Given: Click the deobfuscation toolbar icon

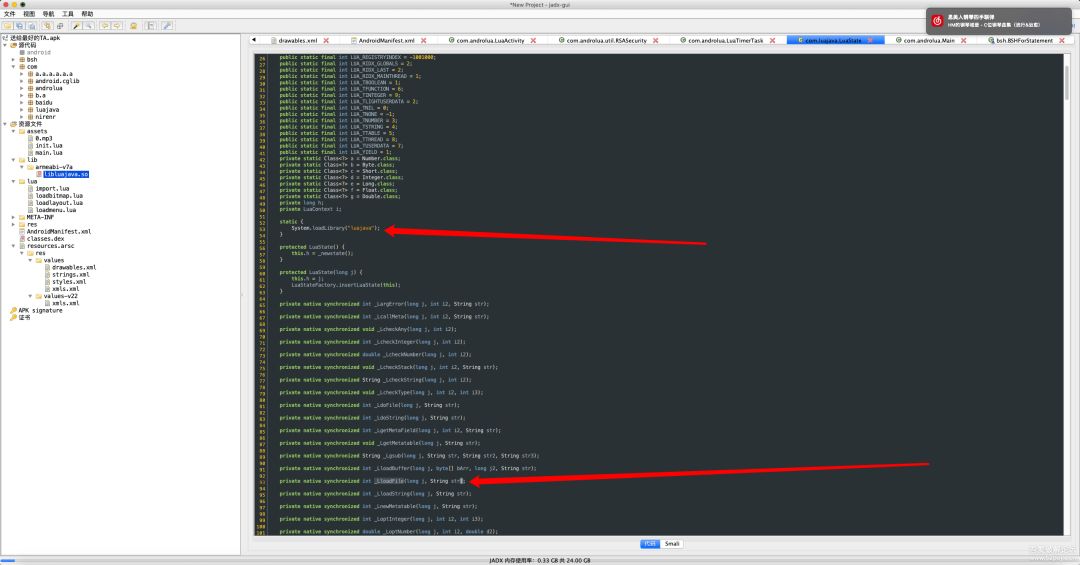Looking at the screenshot, I should 133,25.
